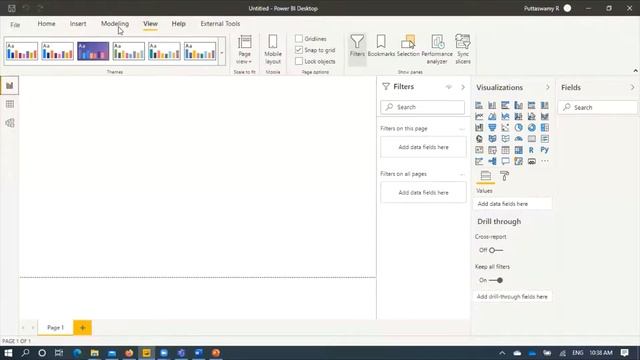Expand the Themes gallery dropdown
This screenshot has width=640, height=360.
coord(222,53)
